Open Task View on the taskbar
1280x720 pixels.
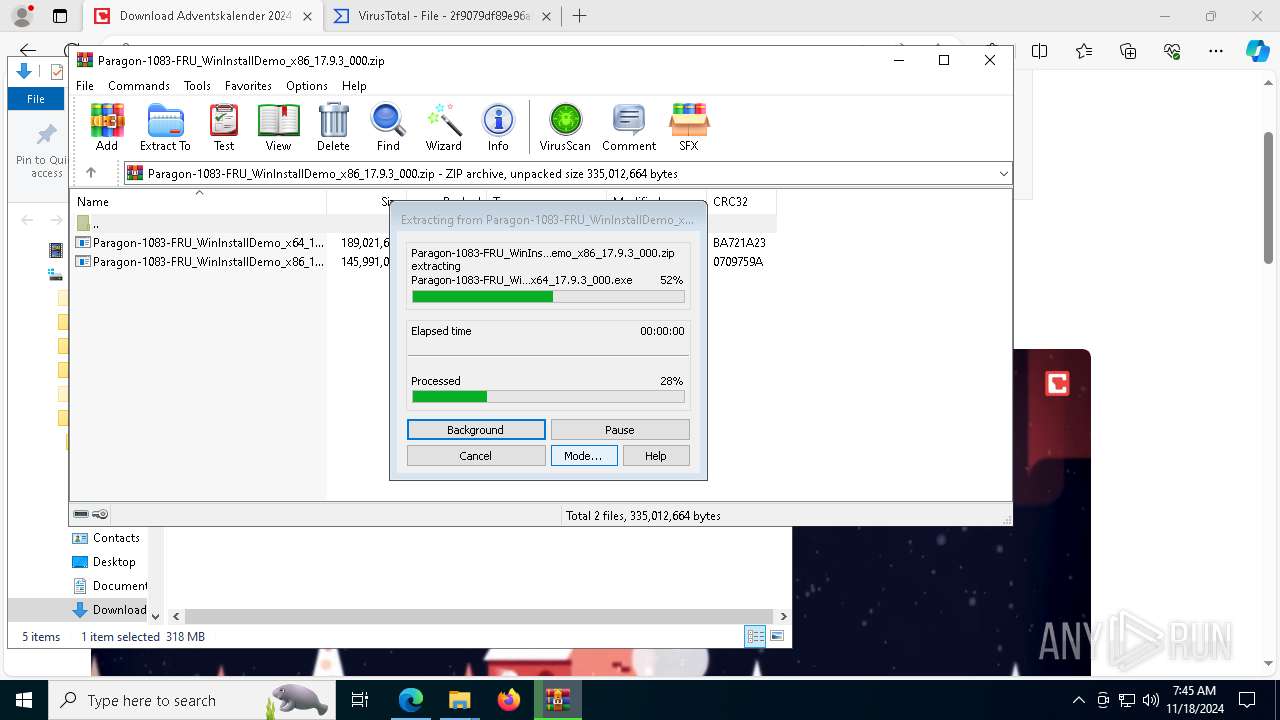(x=360, y=700)
